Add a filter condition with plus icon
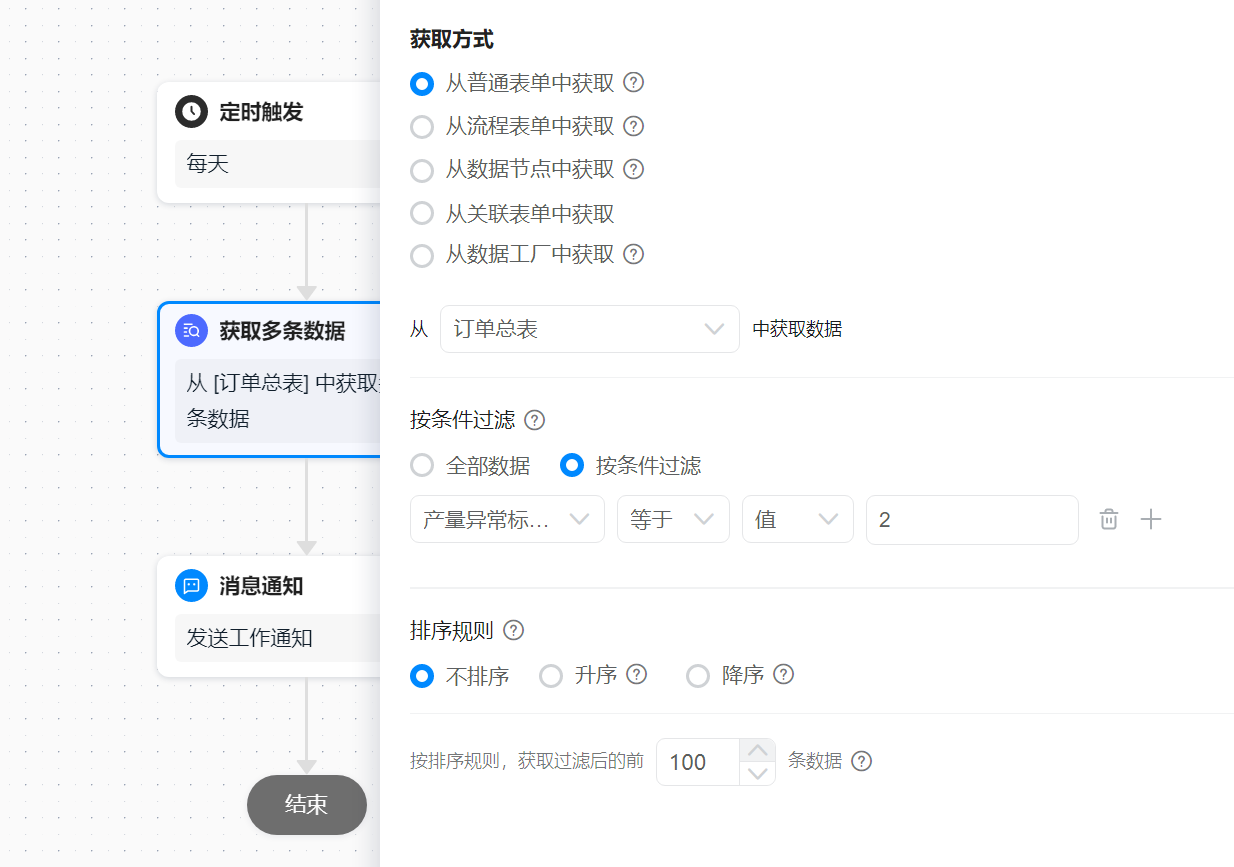The width and height of the screenshot is (1234, 867). point(1151,520)
